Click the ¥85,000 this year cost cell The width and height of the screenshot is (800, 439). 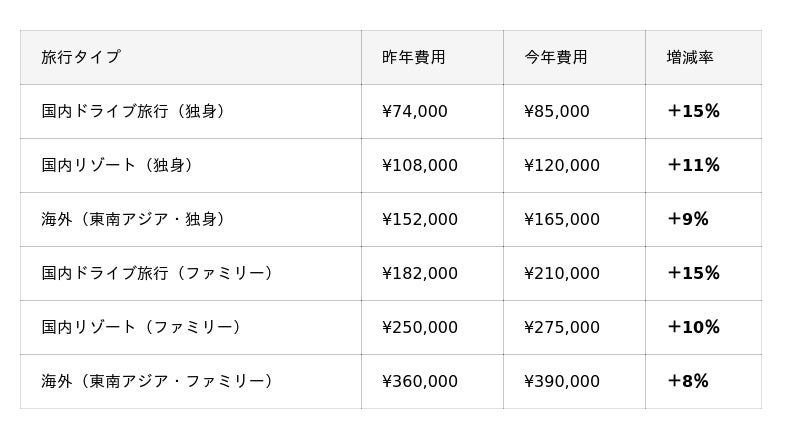[557, 112]
